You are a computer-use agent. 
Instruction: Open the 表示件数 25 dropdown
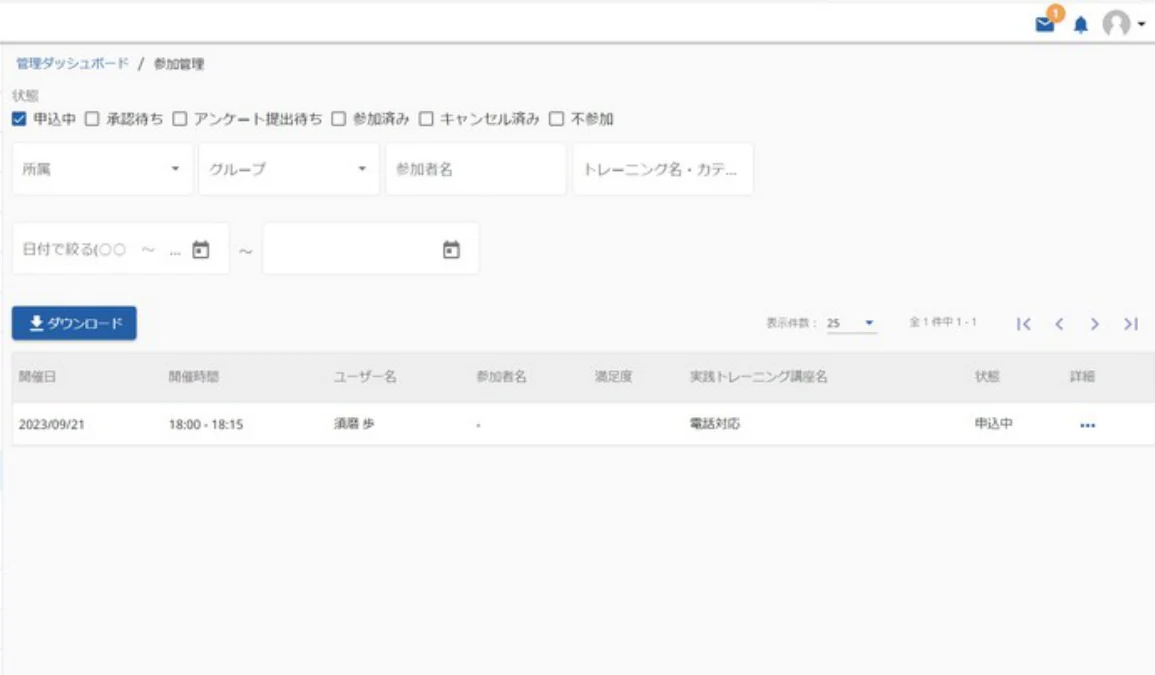851,323
